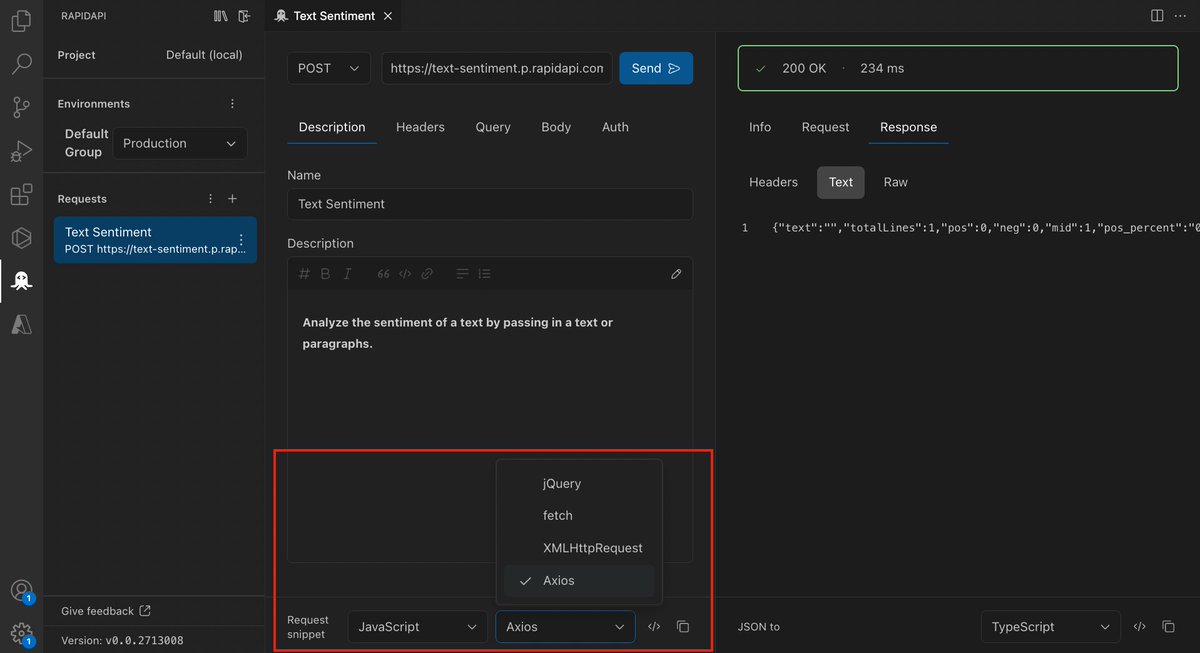Click the code snippet icon beside TypeScript dropdown
Viewport: 1200px width, 653px height.
(x=1139, y=626)
